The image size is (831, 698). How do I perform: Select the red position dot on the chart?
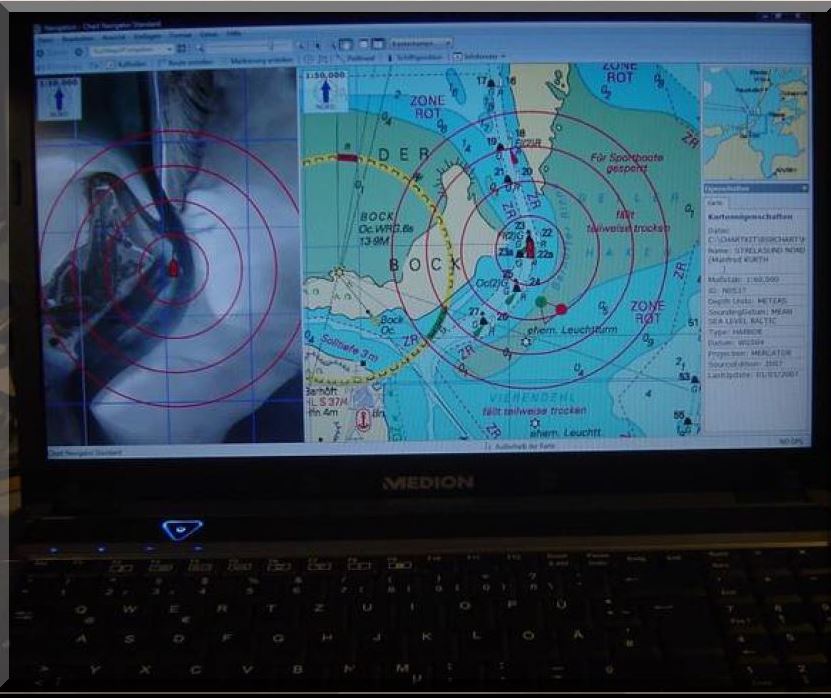point(561,309)
